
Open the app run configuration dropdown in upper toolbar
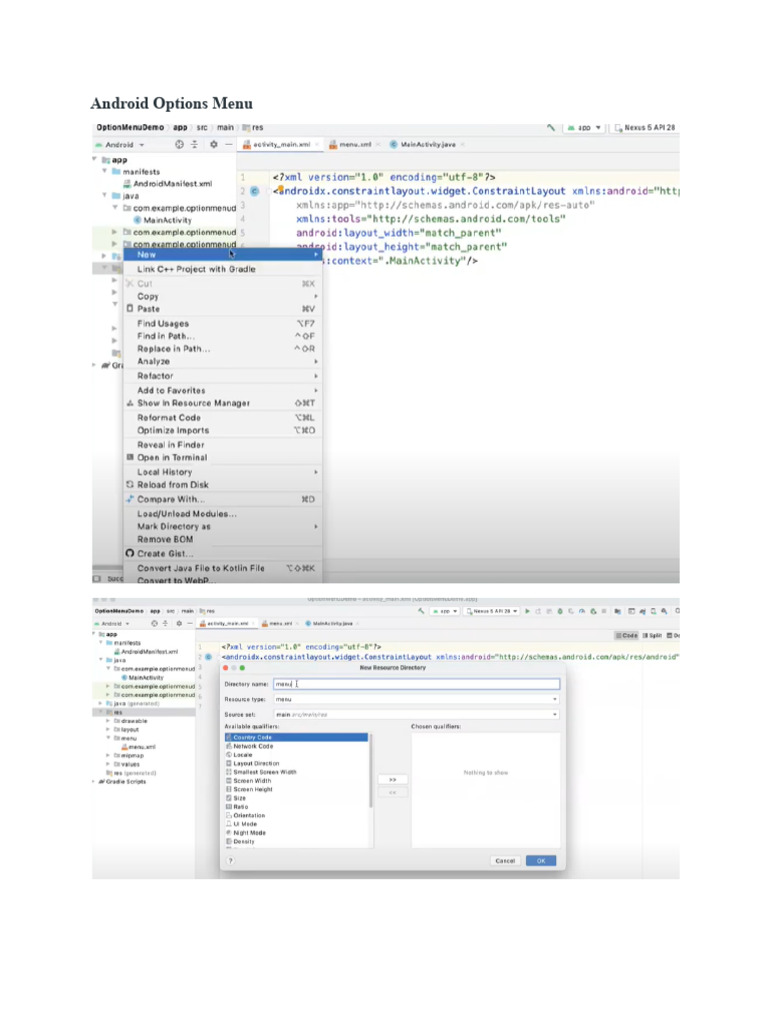(584, 128)
